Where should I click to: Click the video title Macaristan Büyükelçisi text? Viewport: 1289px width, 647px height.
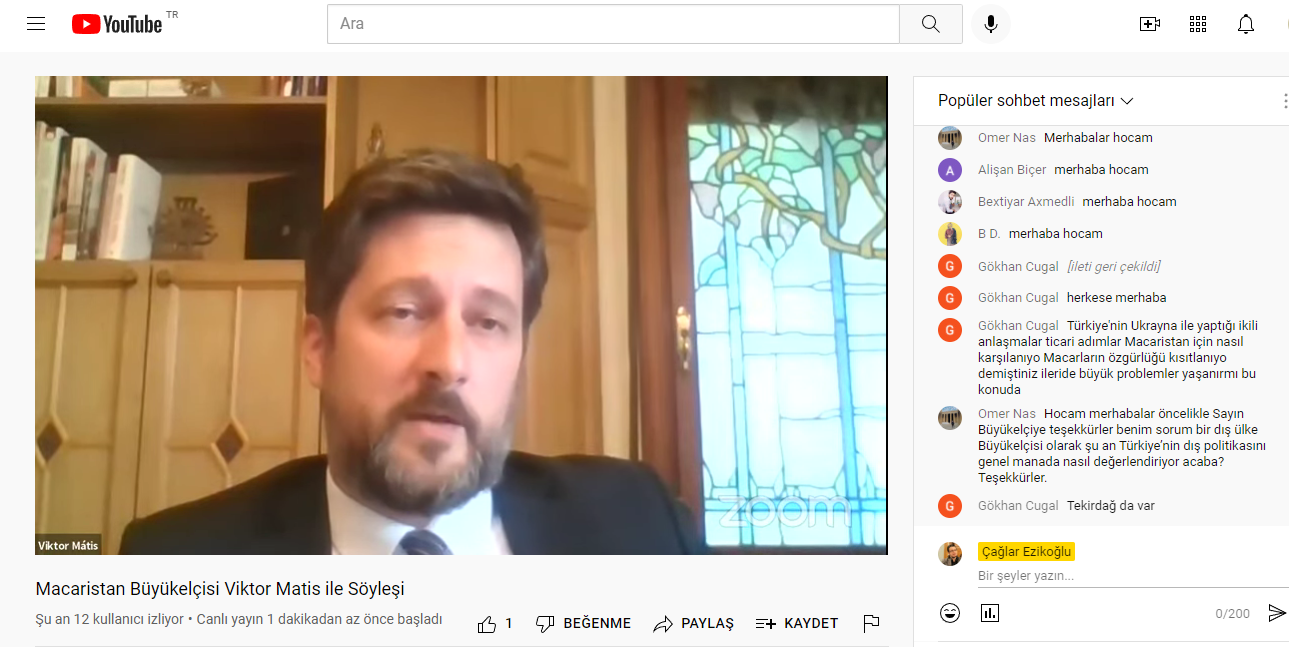(220, 589)
